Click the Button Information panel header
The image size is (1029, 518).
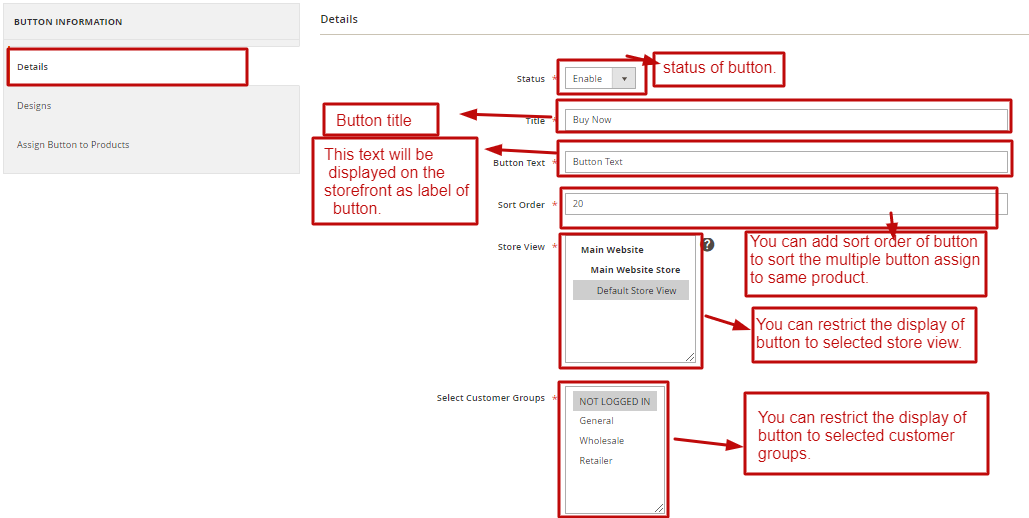[x=68, y=22]
